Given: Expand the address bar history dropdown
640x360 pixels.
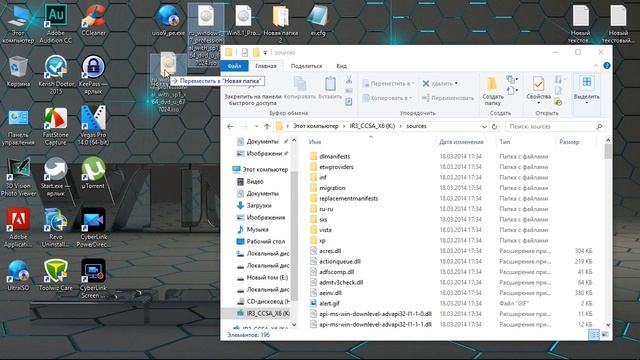Looking at the screenshot, I should (484, 127).
